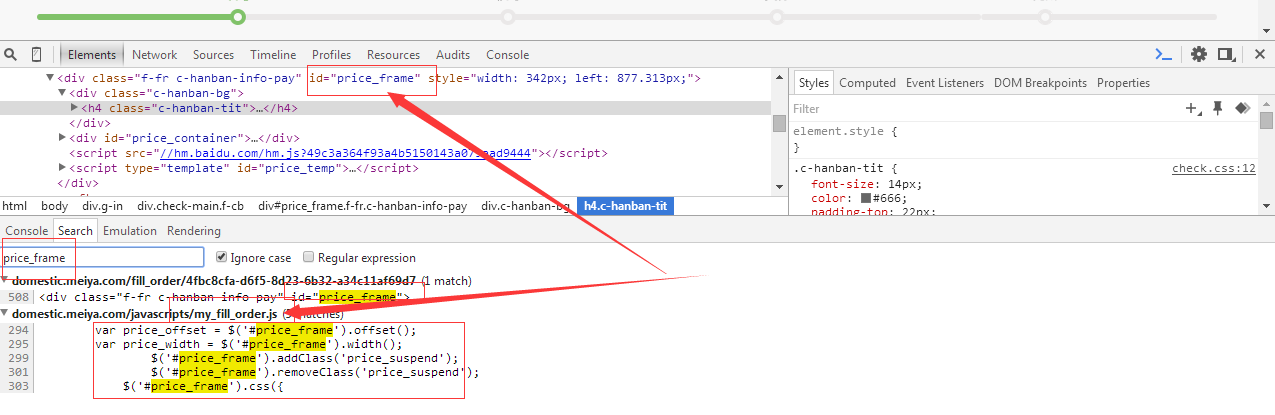Viewport: 1275px width, 415px height.
Task: Switch to the Network tab
Action: 154,55
